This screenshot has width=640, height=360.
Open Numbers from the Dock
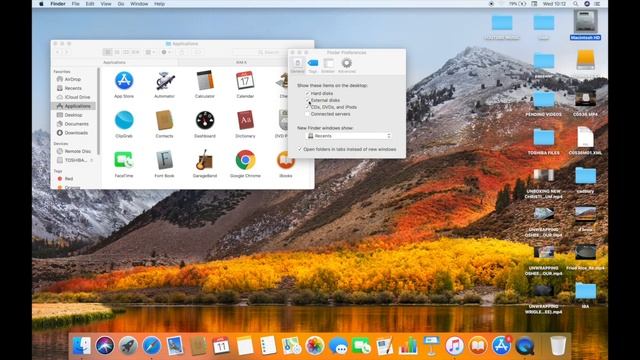408,345
